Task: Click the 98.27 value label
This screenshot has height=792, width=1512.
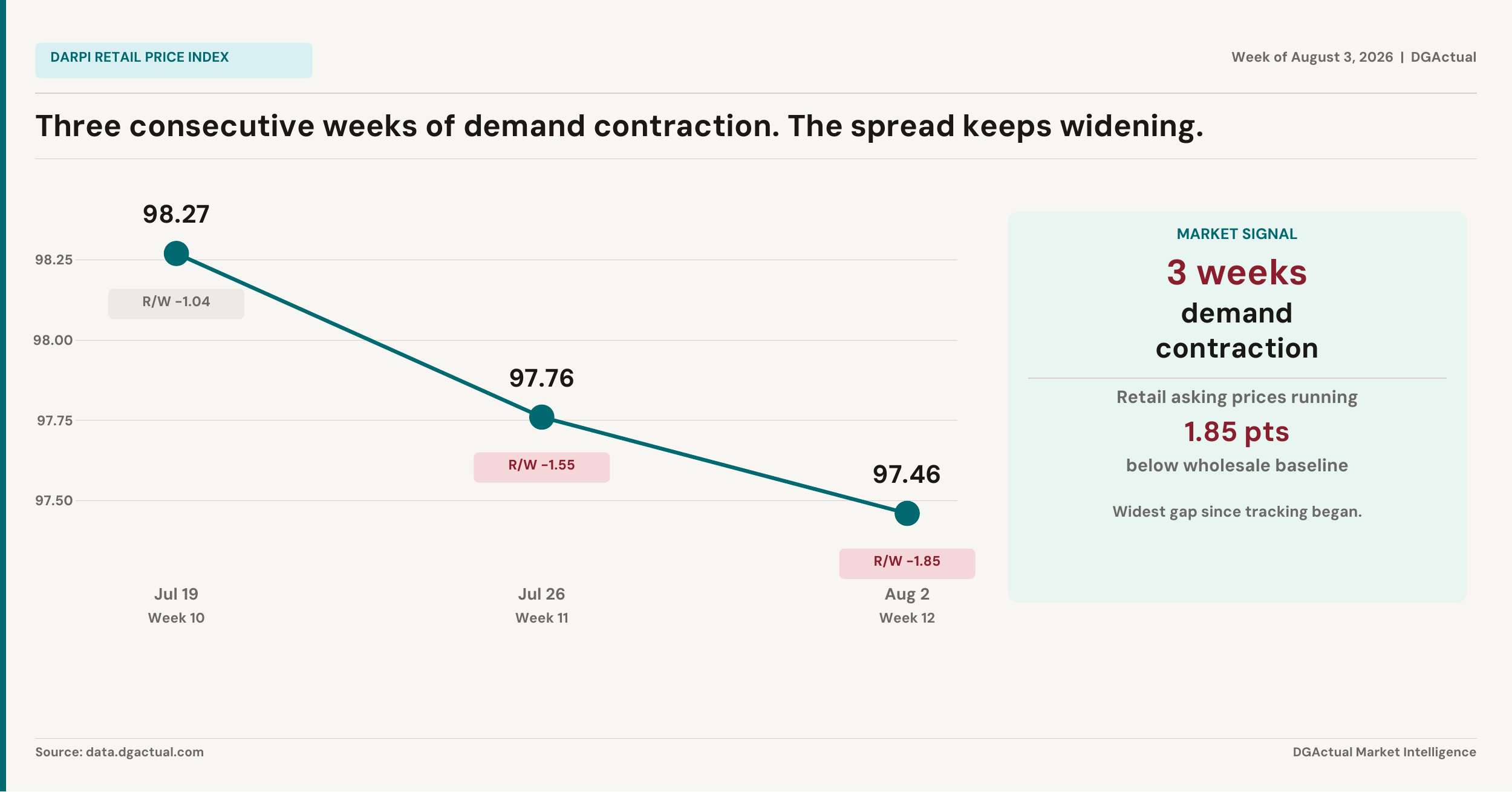Action: coord(176,214)
